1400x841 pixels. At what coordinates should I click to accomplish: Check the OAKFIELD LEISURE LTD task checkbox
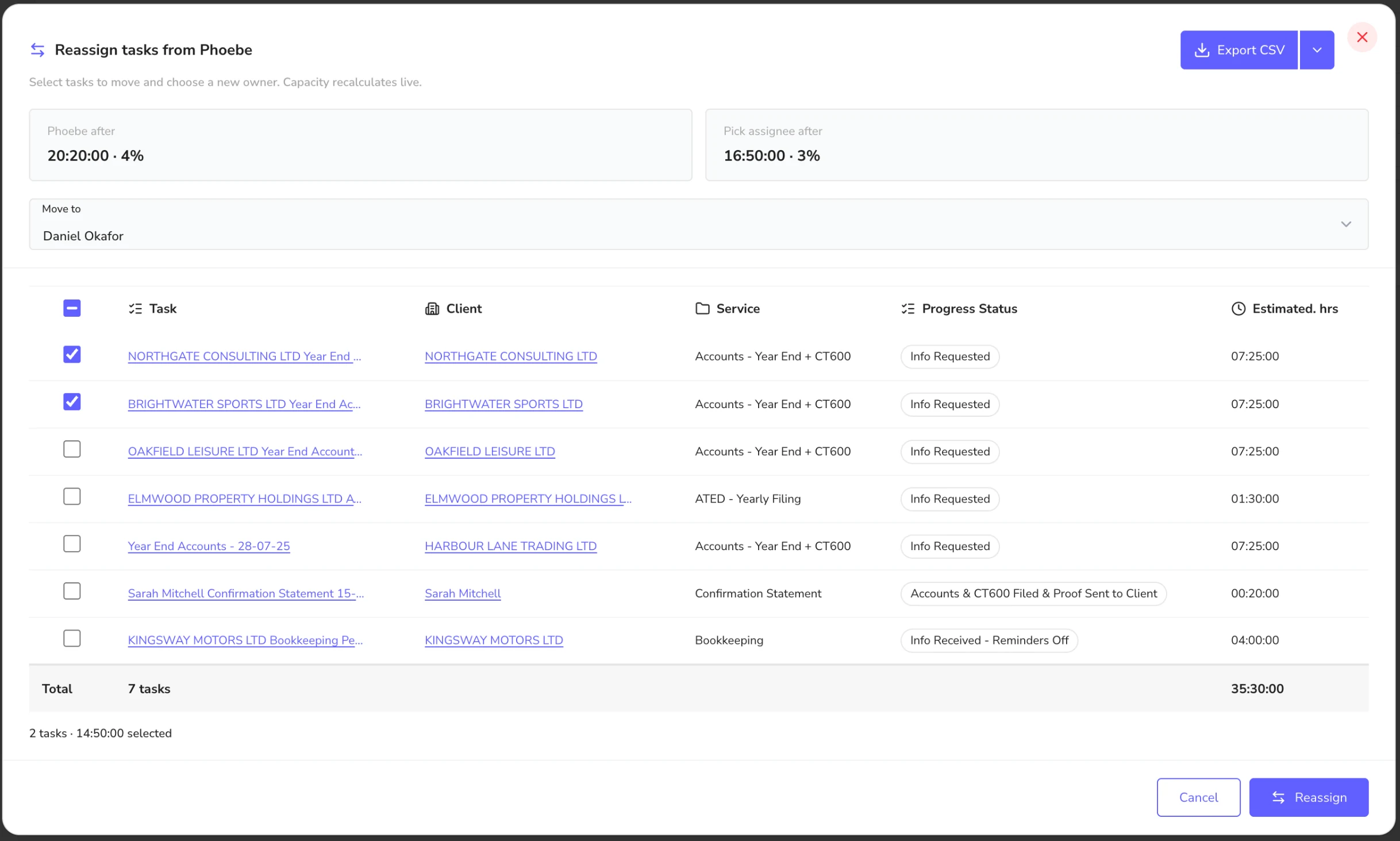pyautogui.click(x=72, y=449)
